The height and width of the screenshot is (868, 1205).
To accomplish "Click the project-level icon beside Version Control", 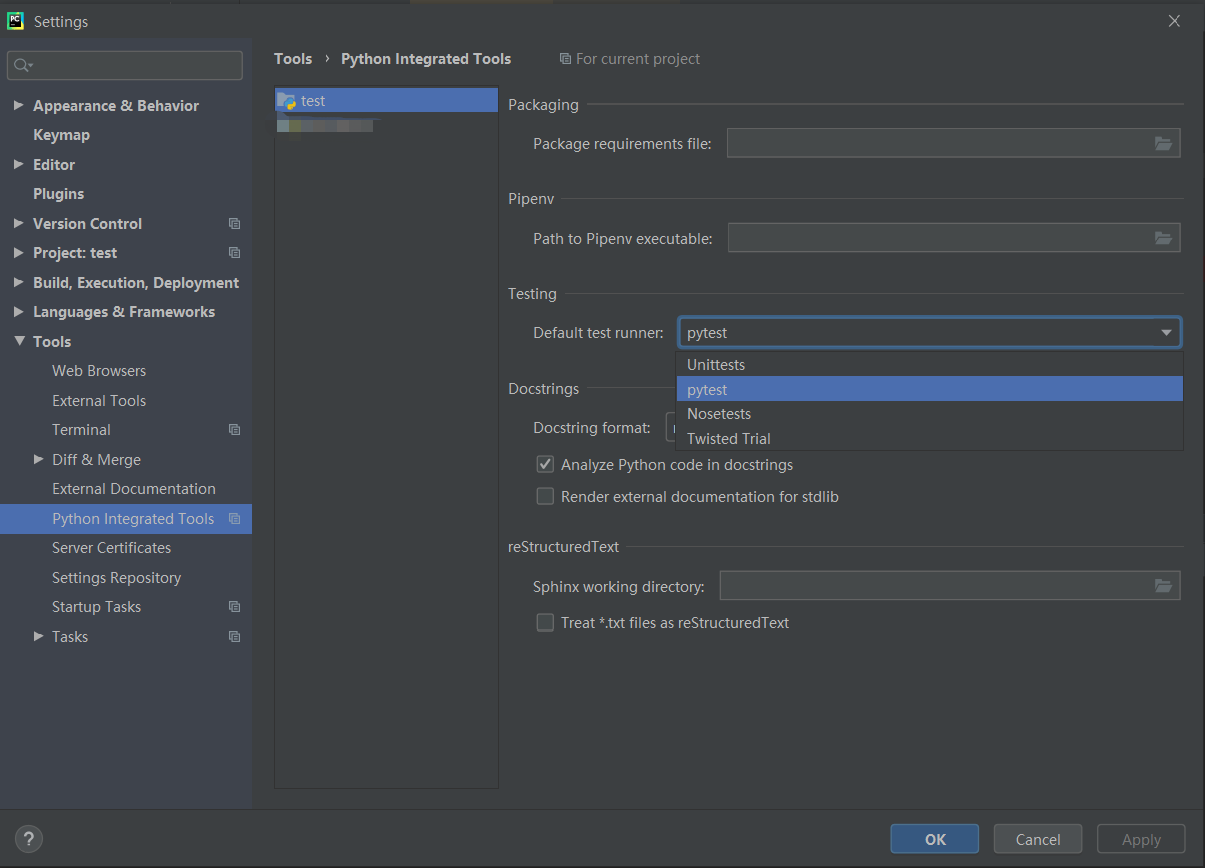I will tap(234, 224).
